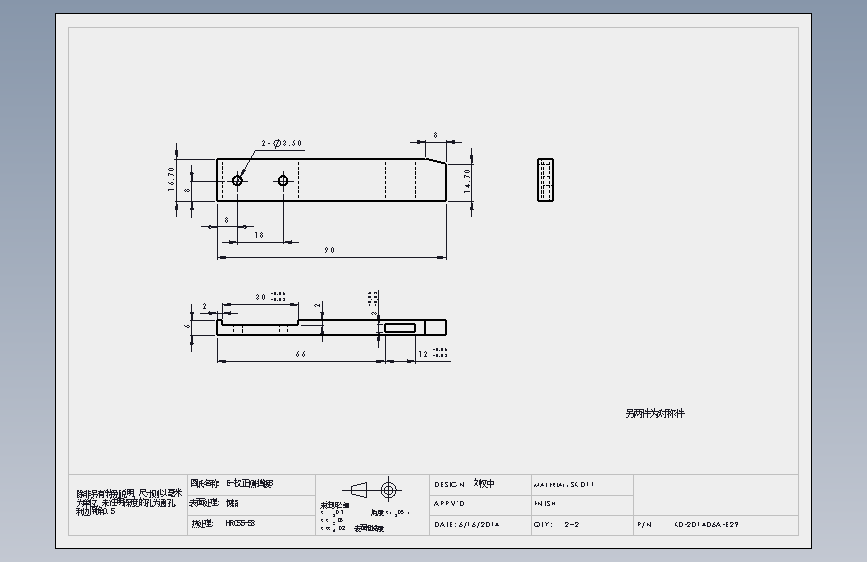Click the left hole circle in top view

pos(237,181)
